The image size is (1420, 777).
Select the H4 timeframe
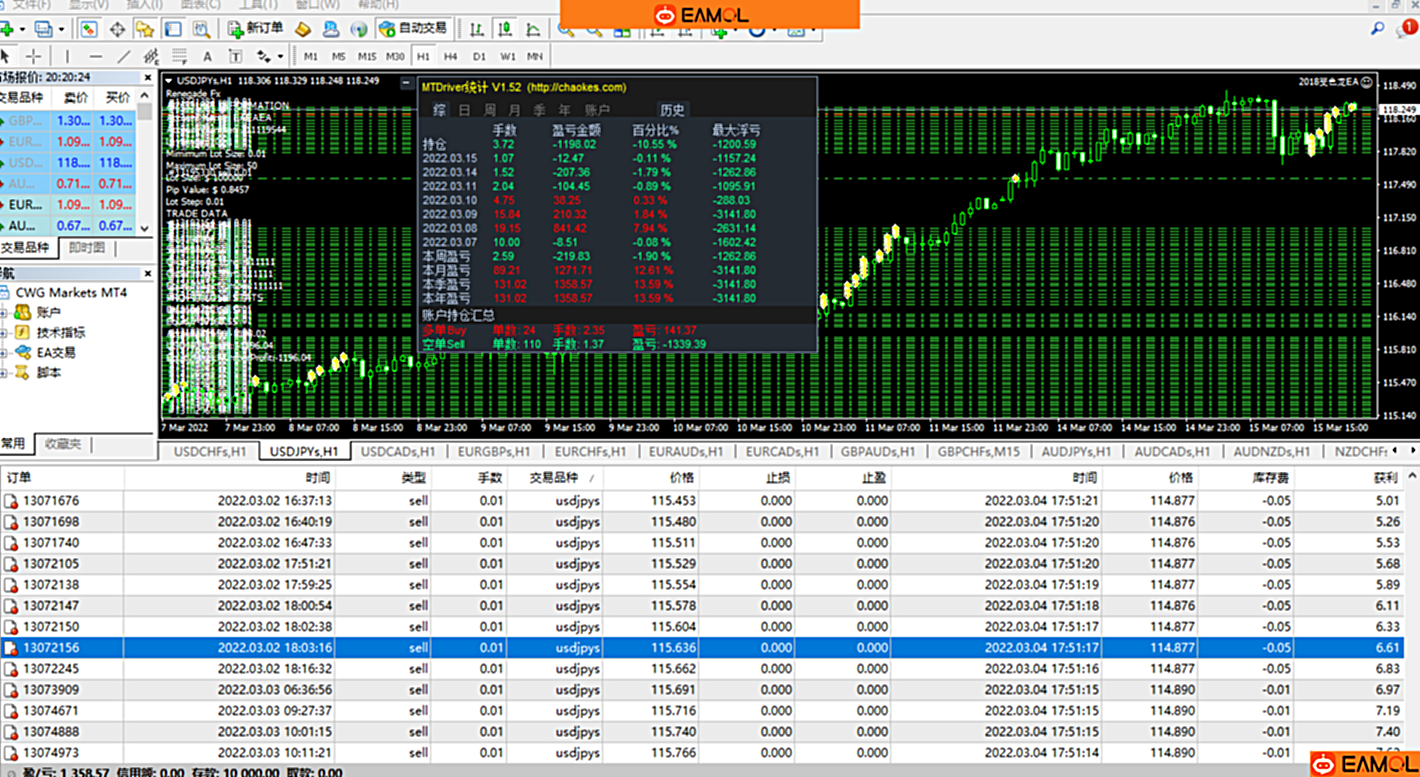point(451,56)
